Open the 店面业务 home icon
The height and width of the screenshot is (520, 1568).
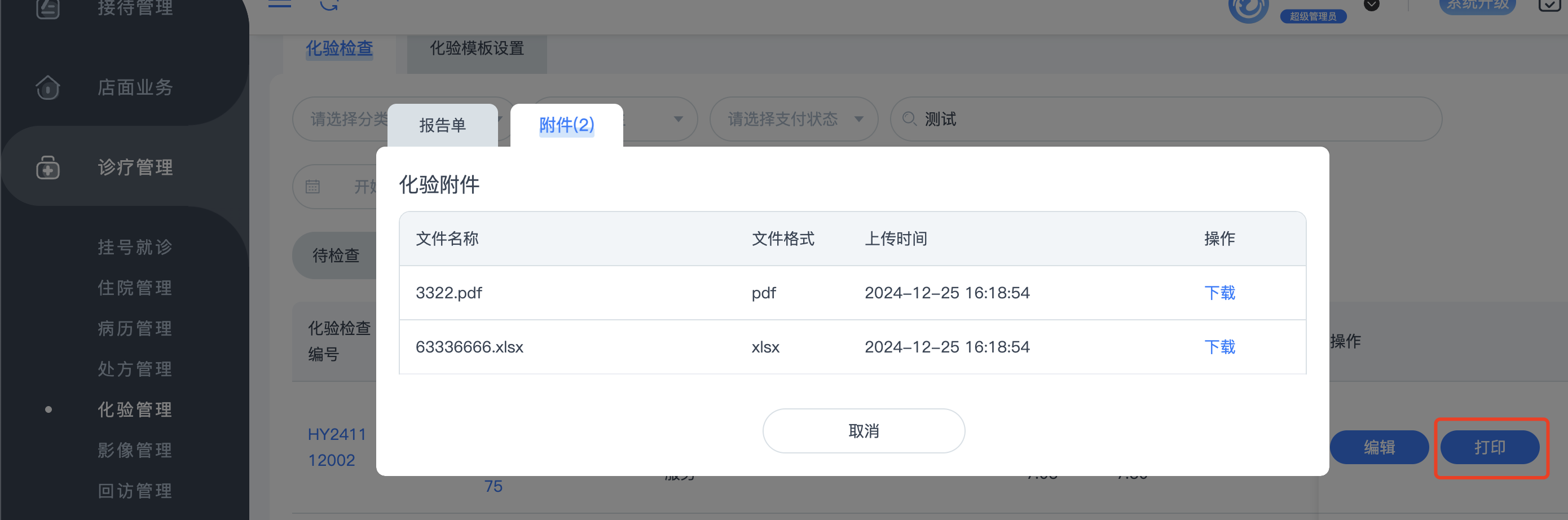coord(47,87)
